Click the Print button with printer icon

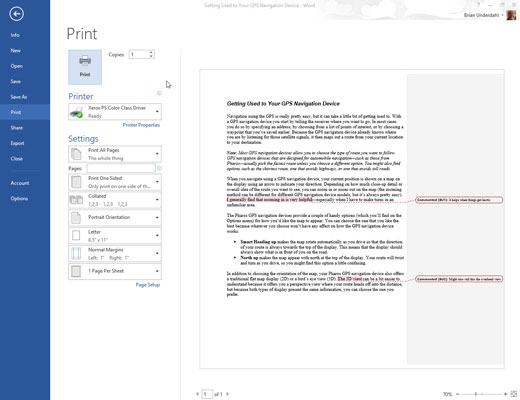coord(85,67)
